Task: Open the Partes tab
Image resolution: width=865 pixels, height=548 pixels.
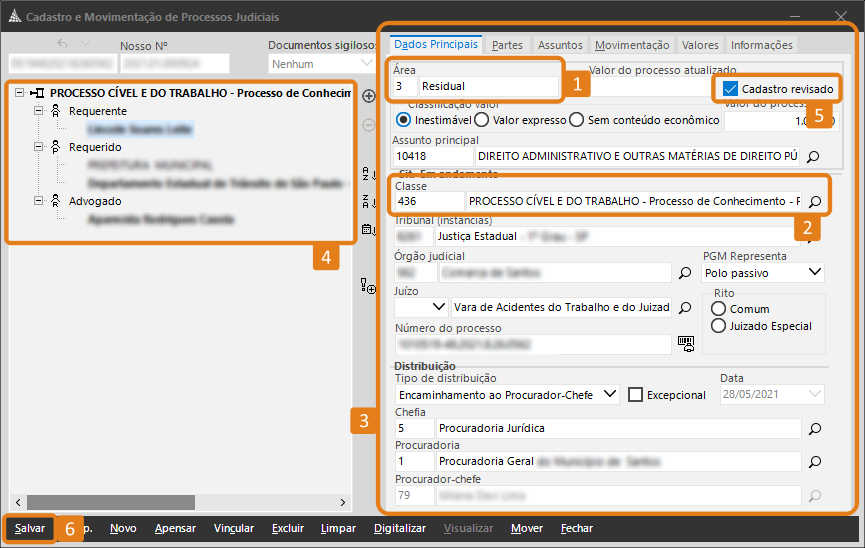Action: click(x=507, y=45)
